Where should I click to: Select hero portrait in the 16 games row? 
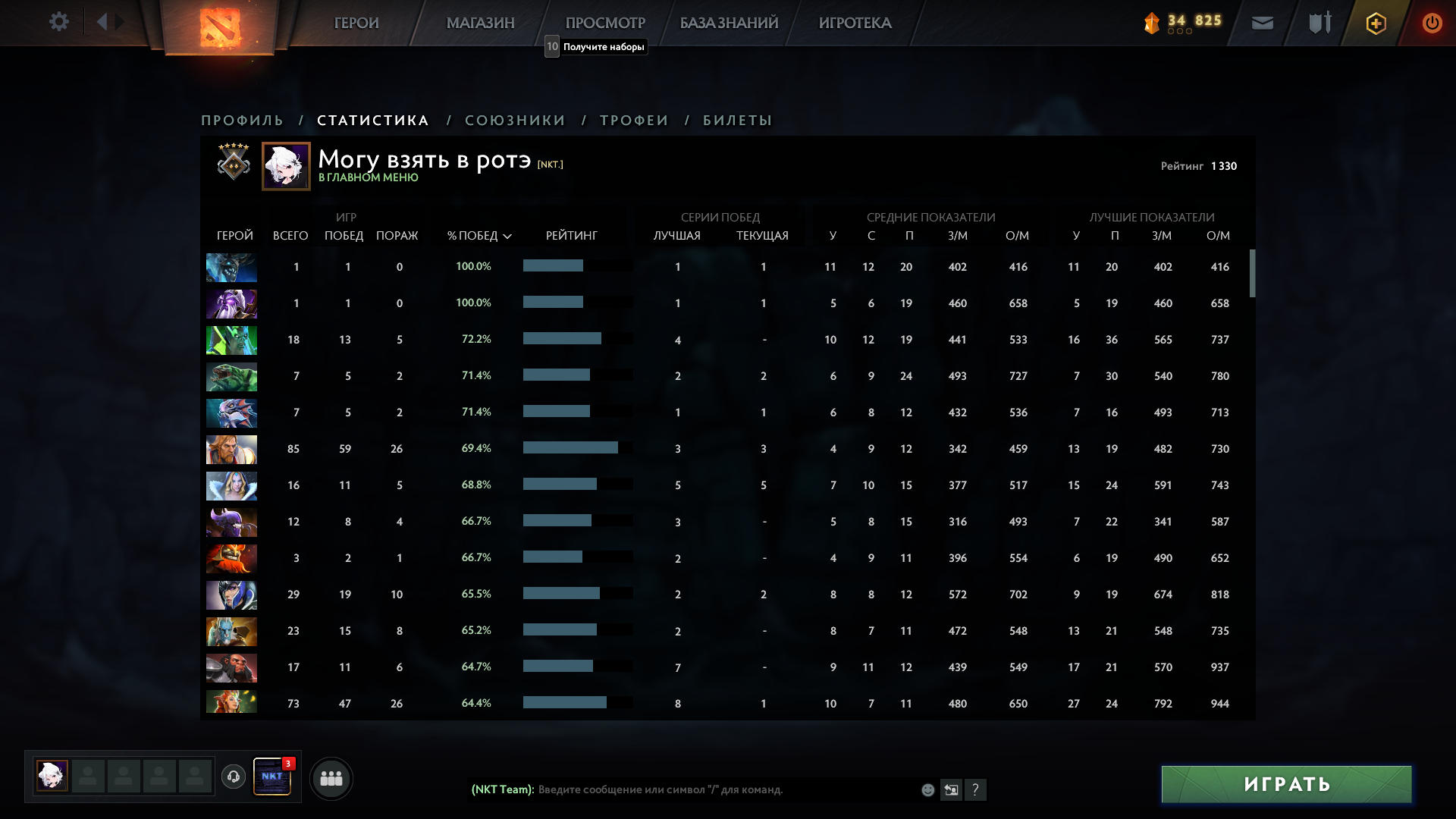(231, 485)
